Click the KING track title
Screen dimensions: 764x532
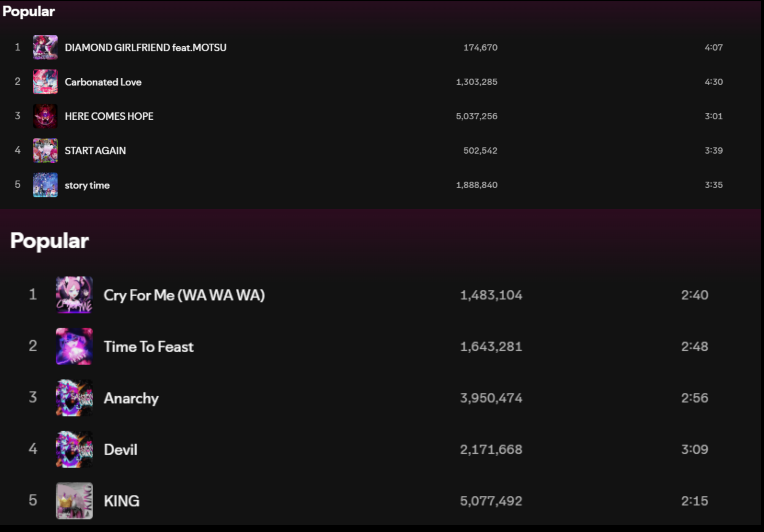[122, 501]
